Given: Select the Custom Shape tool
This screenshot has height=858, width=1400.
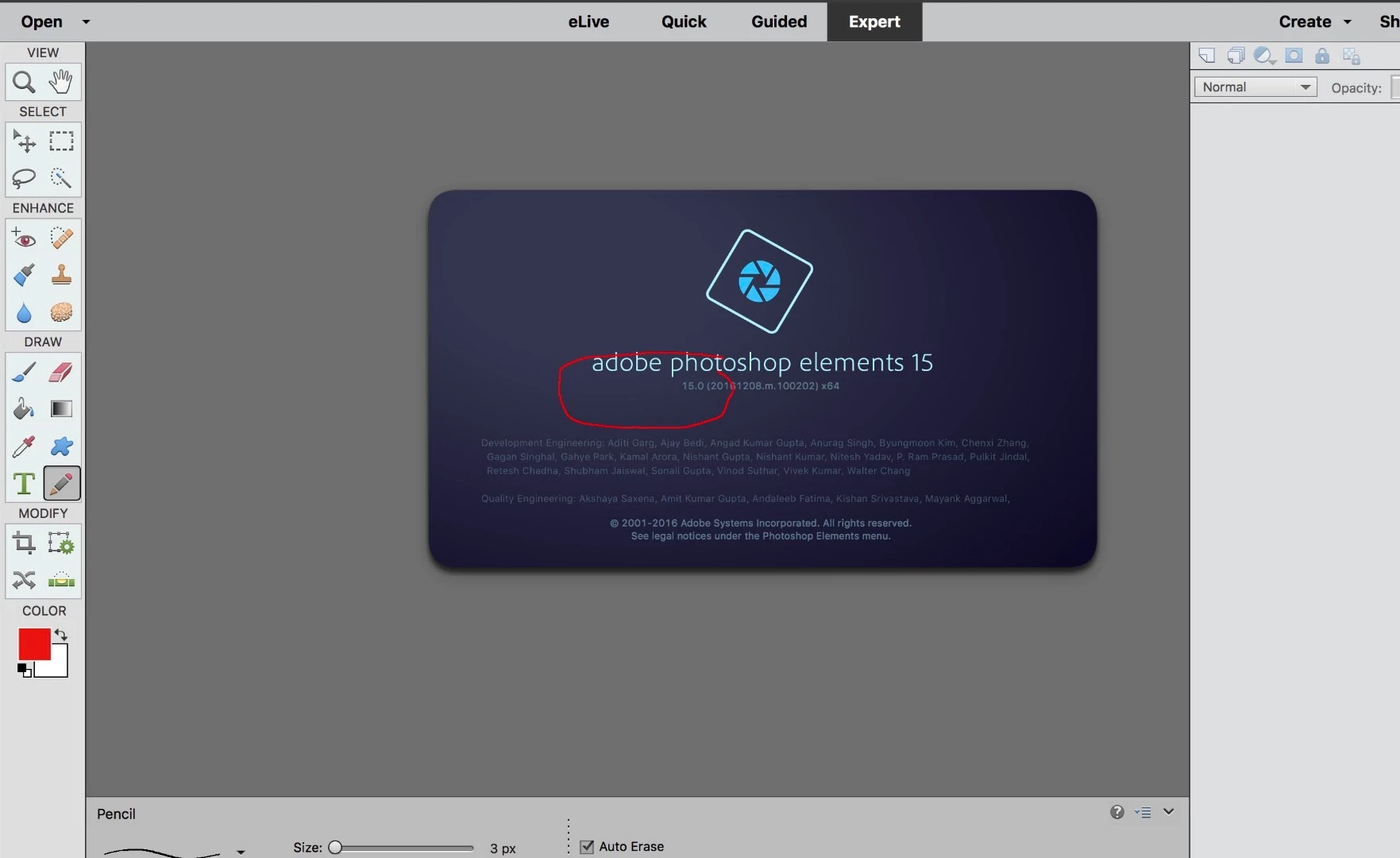Looking at the screenshot, I should (61, 446).
